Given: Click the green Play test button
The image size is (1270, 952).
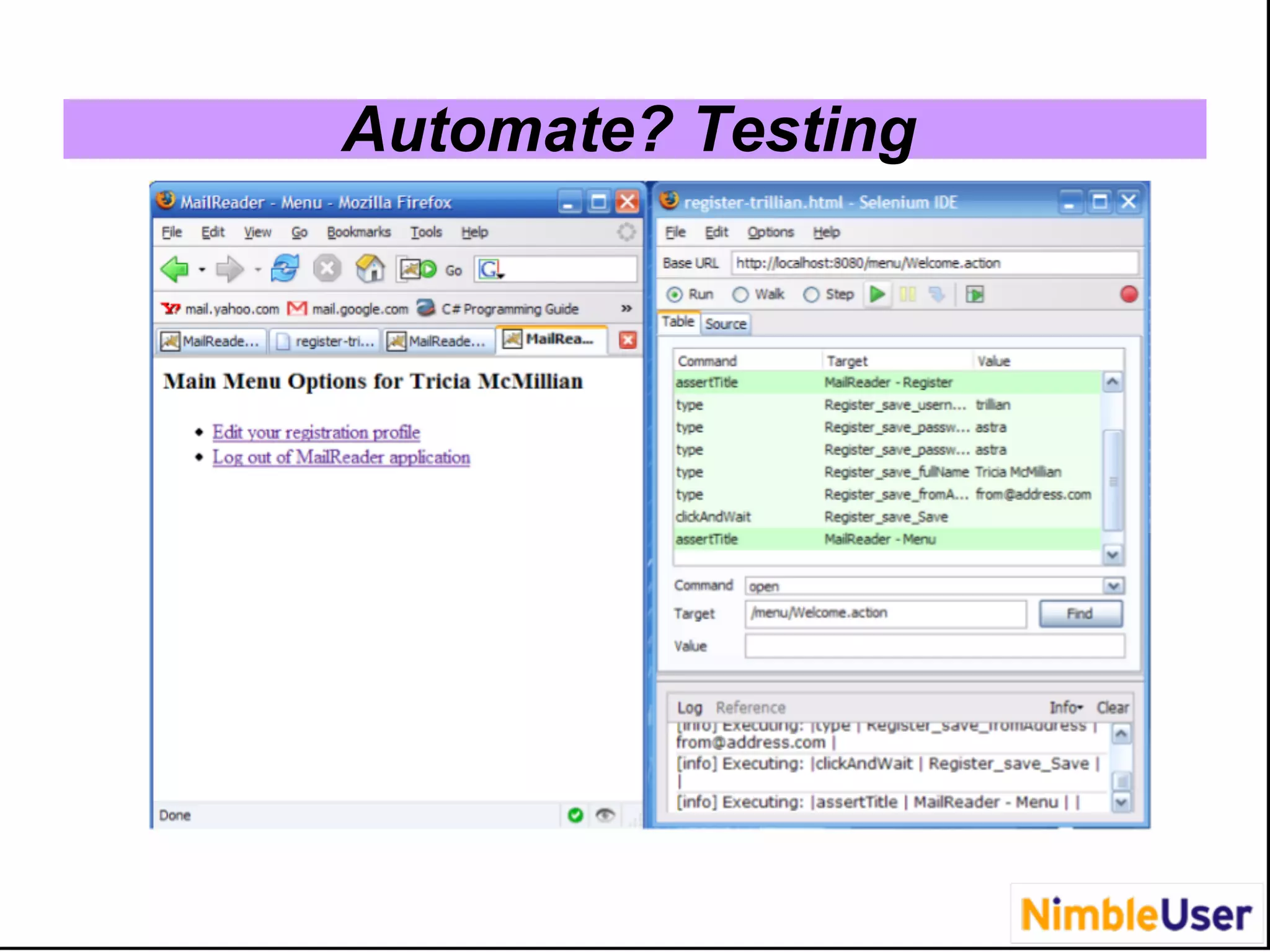Looking at the screenshot, I should click(877, 294).
